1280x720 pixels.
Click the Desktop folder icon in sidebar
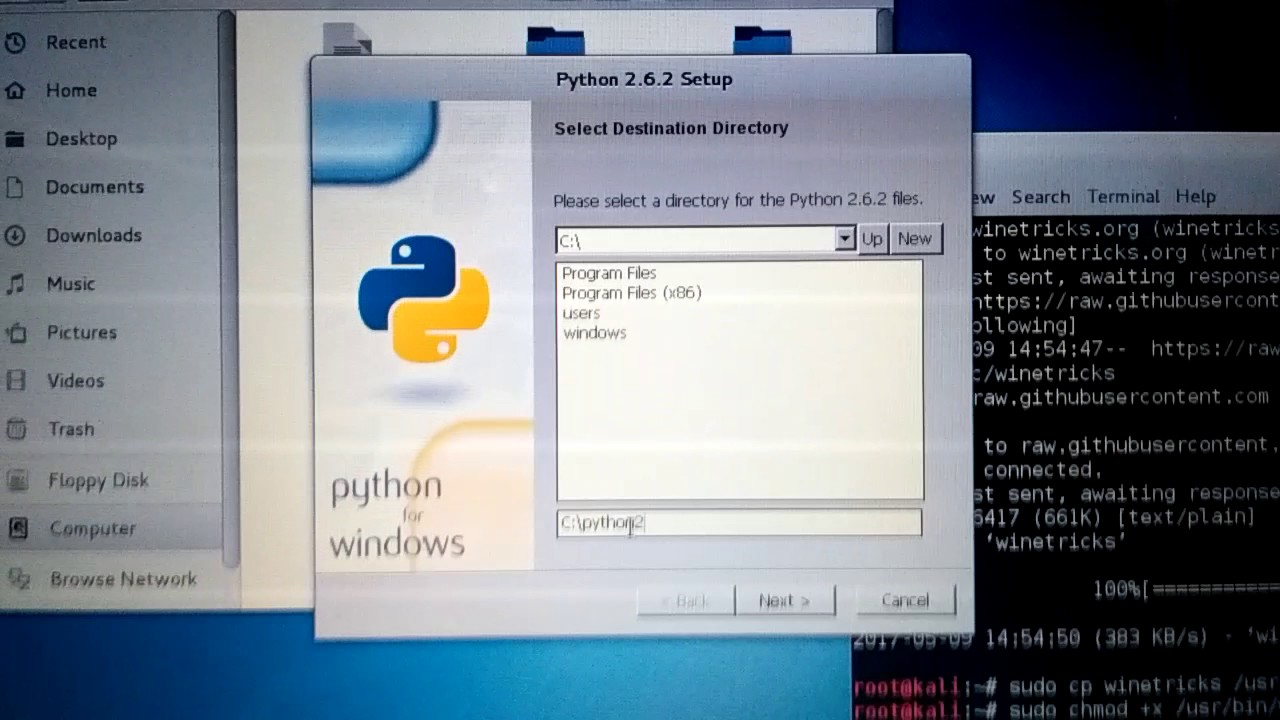[15, 139]
